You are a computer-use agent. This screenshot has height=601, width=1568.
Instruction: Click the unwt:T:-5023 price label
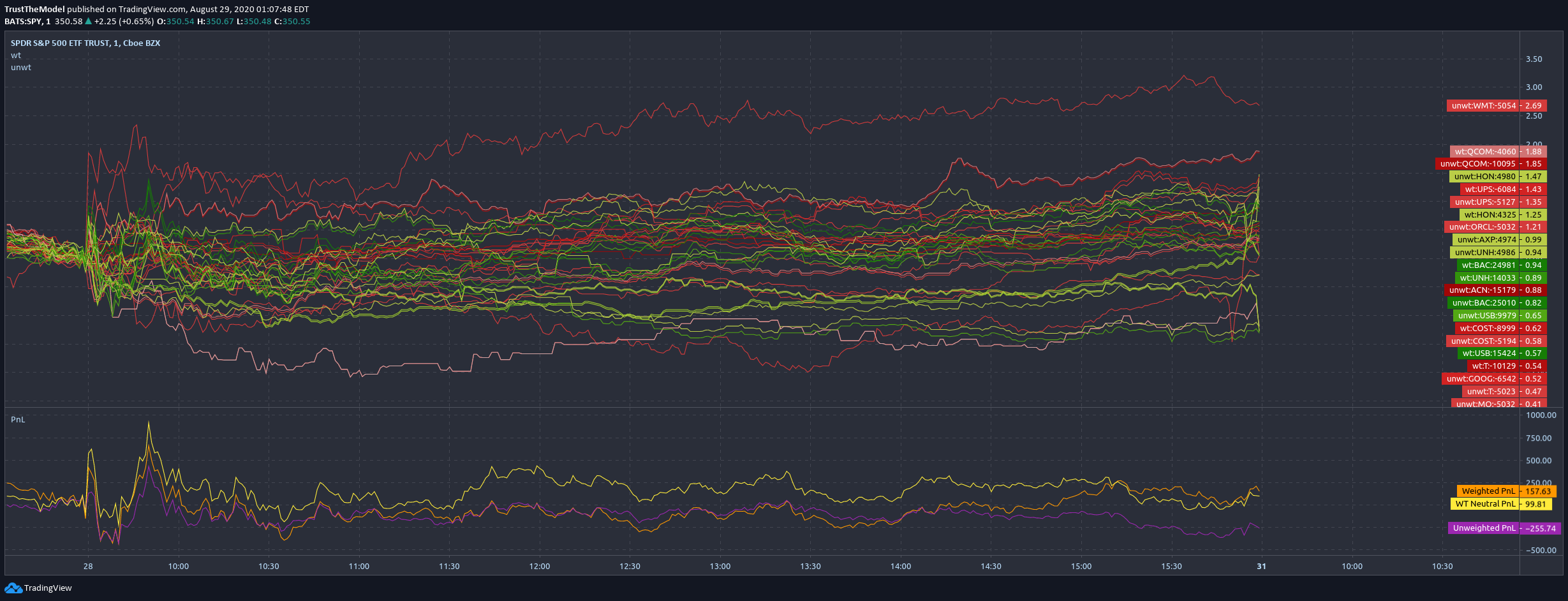(1504, 391)
